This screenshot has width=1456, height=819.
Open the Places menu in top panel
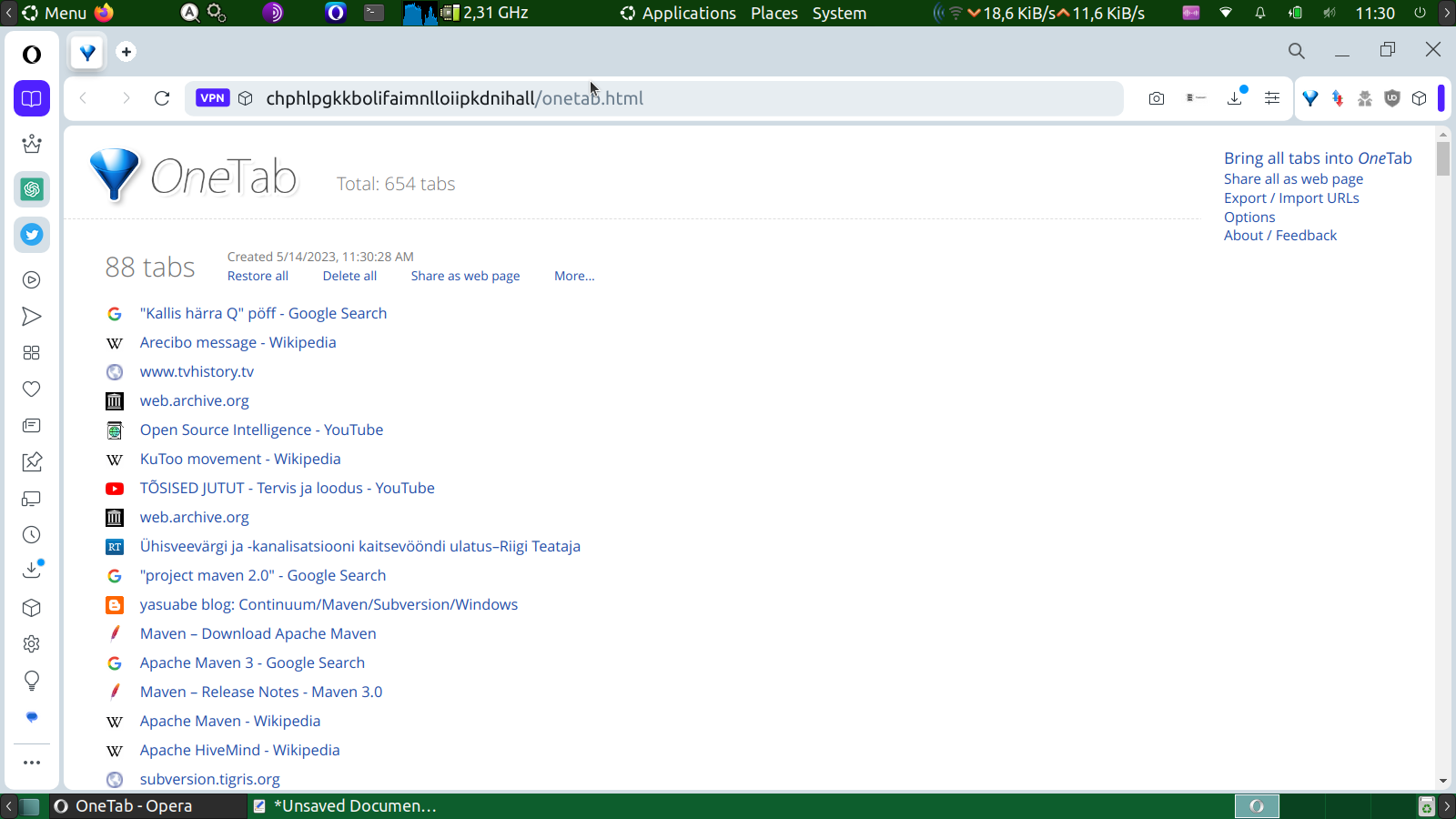coord(774,13)
